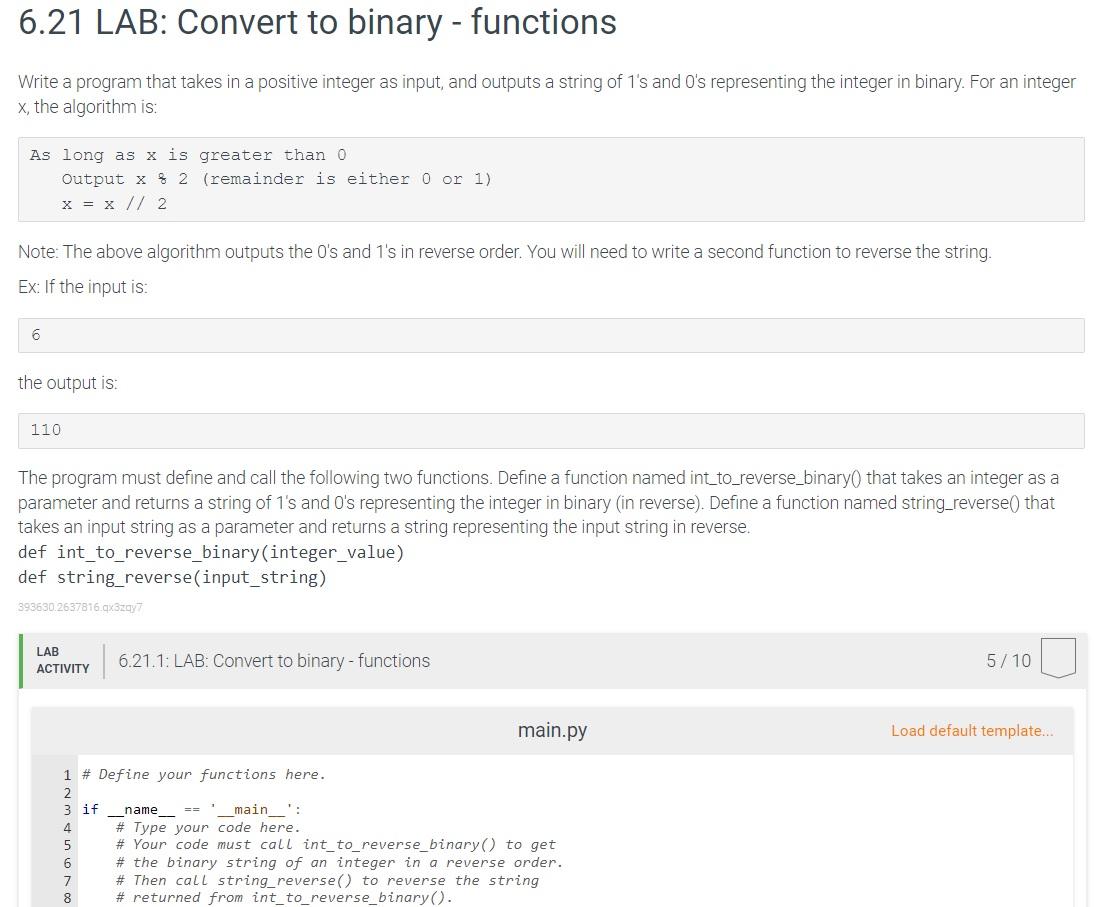Viewport: 1106px width, 907px height.
Task: Click the LAB ACTIVITY label
Action: [x=60, y=661]
